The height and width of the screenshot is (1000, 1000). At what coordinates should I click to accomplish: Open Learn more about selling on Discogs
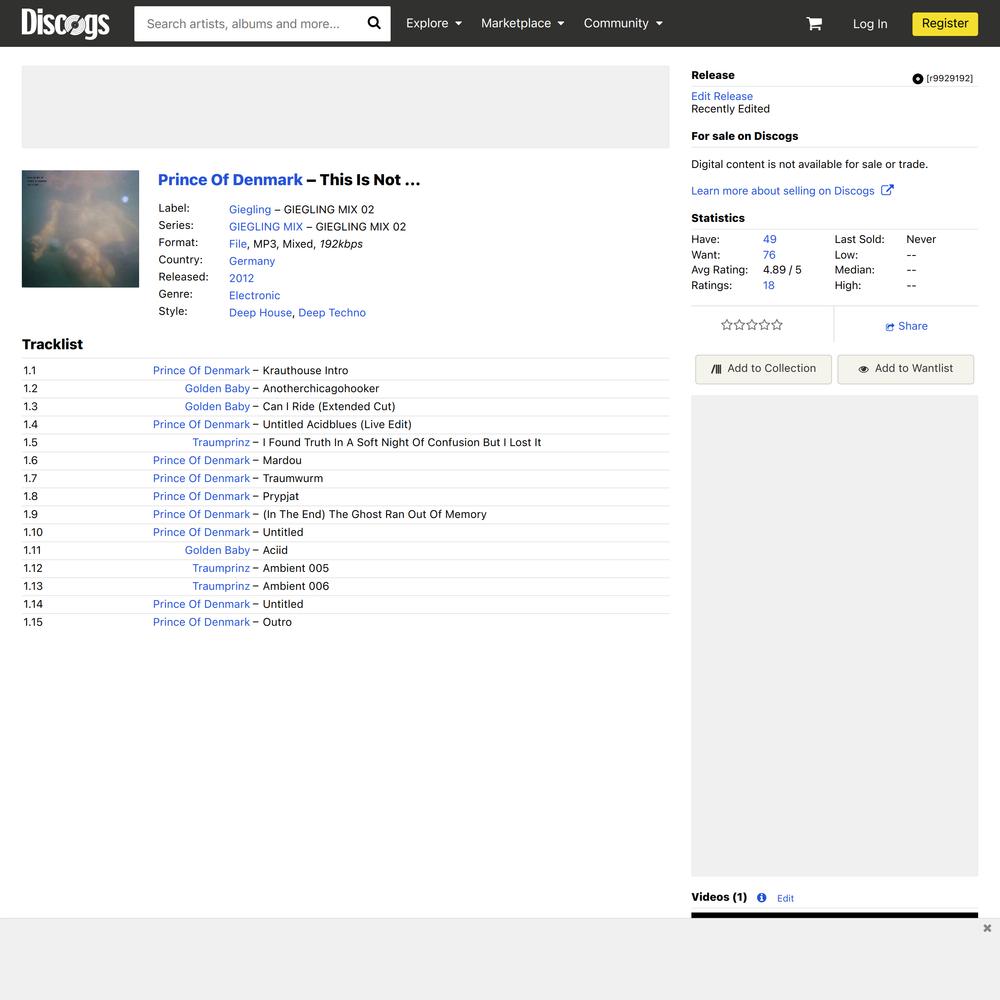783,191
